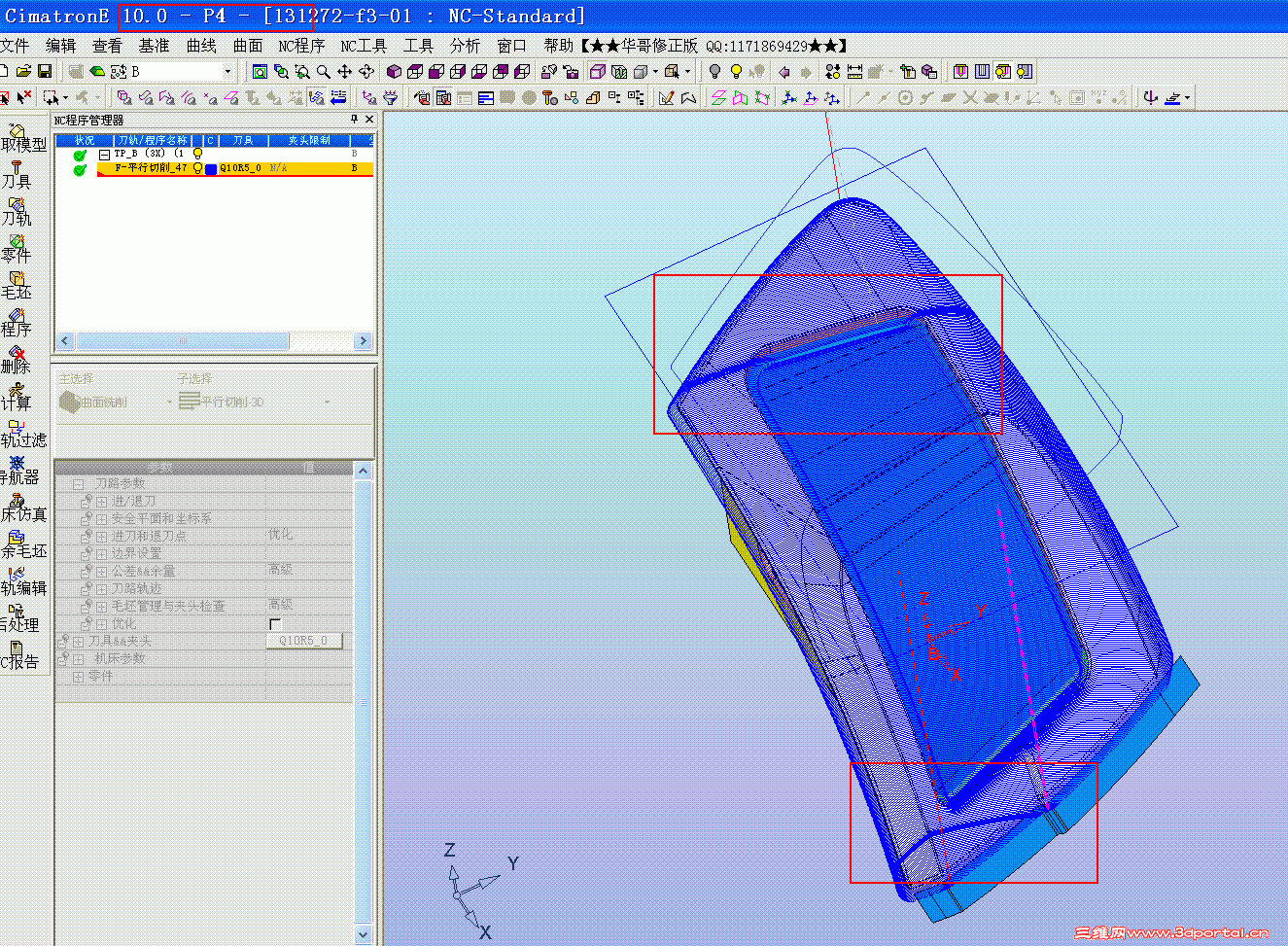
Task: Open the 分析 menu
Action: pyautogui.click(x=464, y=46)
